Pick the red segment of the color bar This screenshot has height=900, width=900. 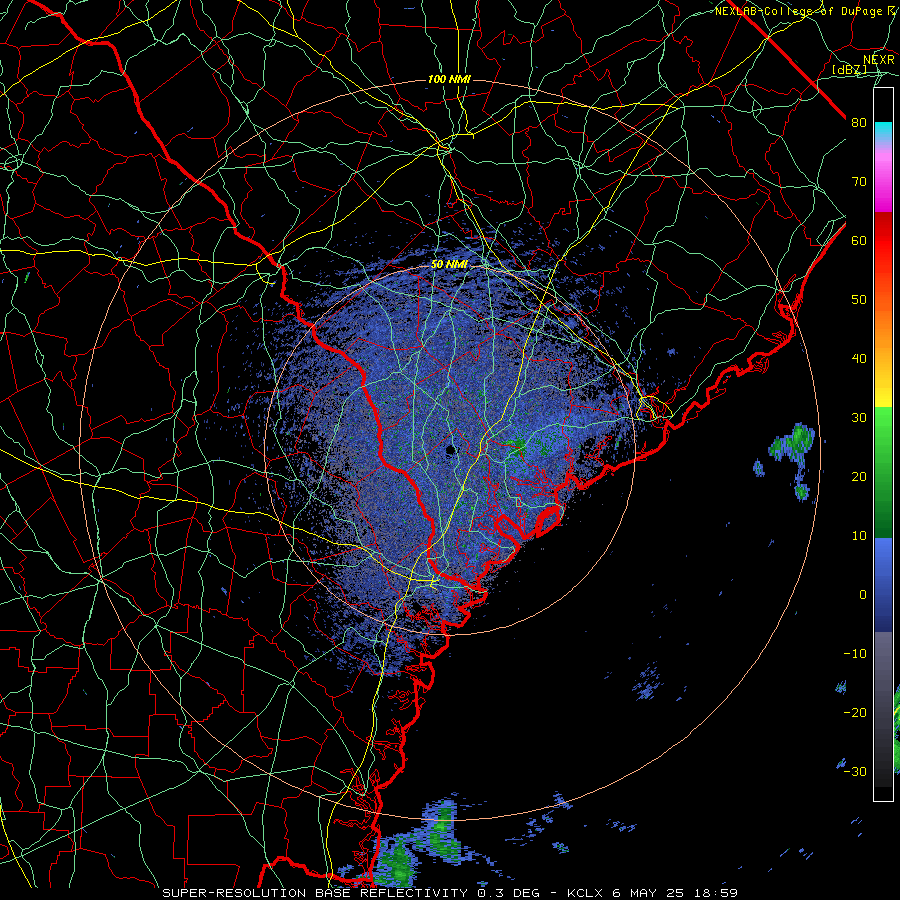coord(883,243)
